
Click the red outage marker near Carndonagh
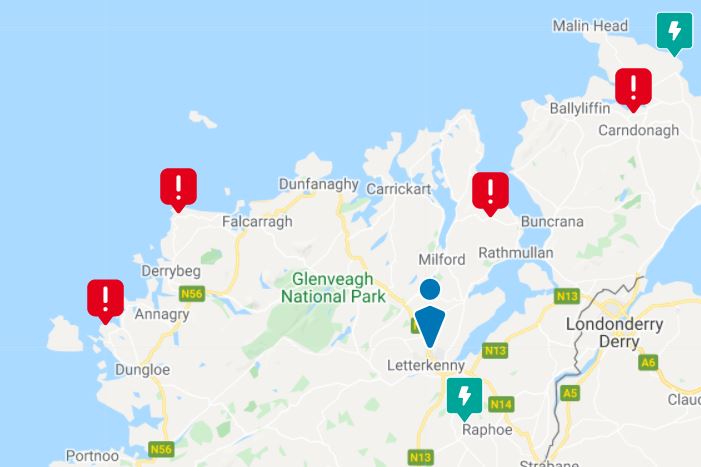[x=633, y=89]
